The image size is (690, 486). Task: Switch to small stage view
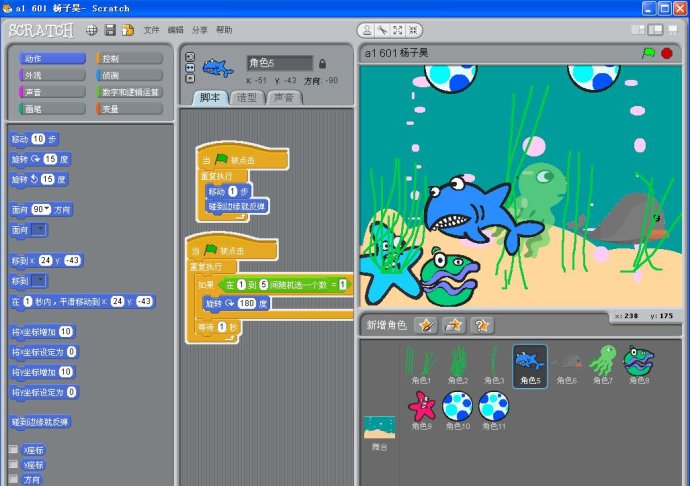click(x=638, y=30)
